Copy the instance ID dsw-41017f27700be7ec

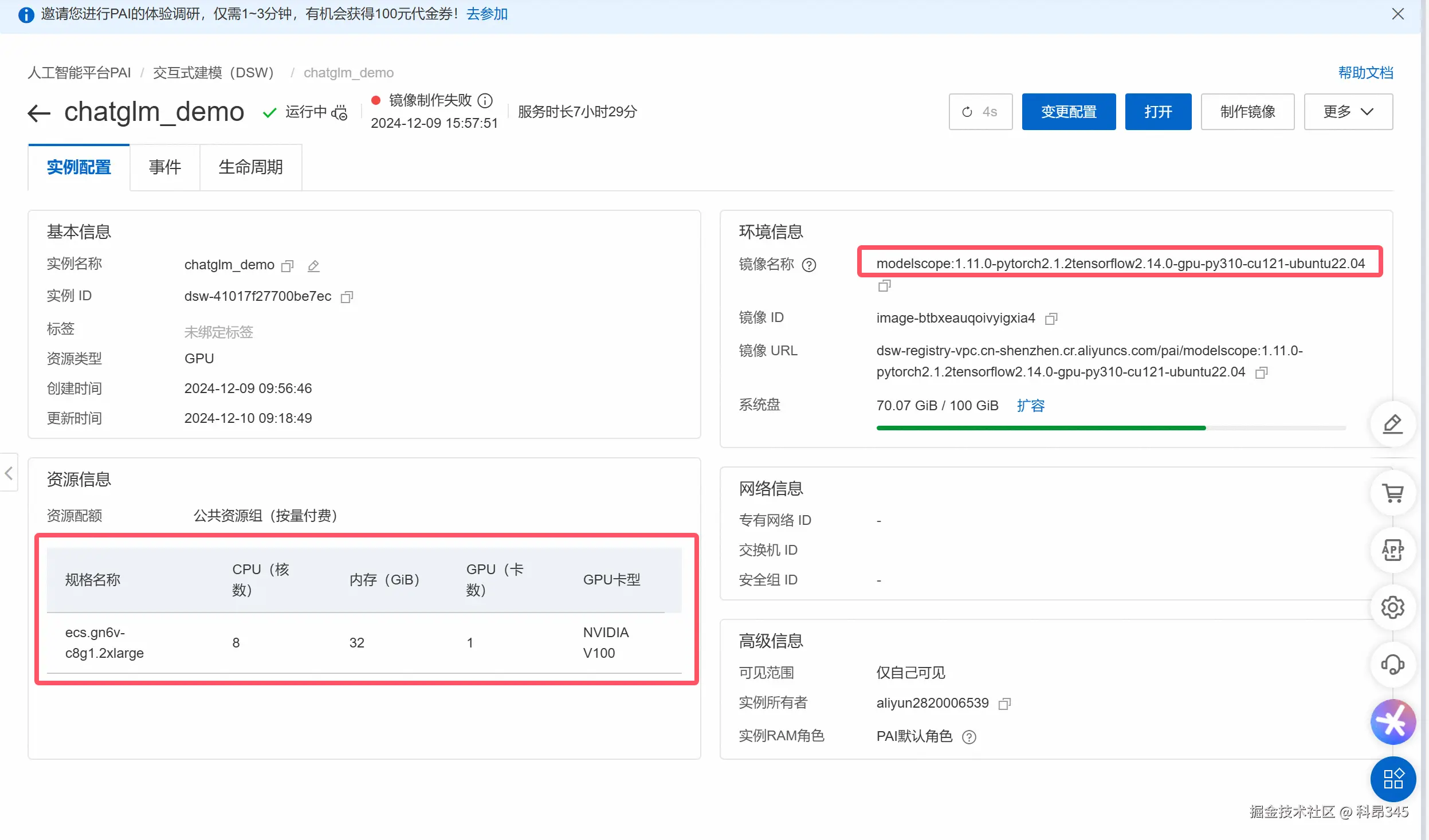point(348,297)
